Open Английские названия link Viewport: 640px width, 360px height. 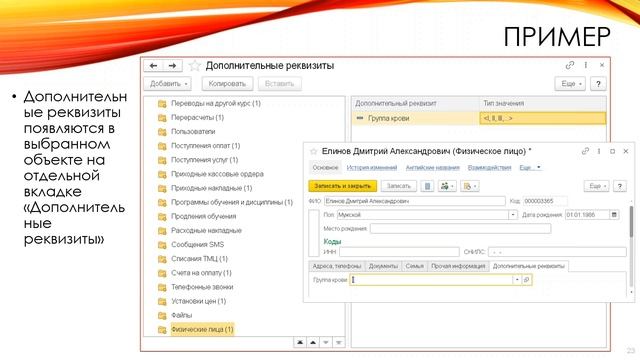433,168
